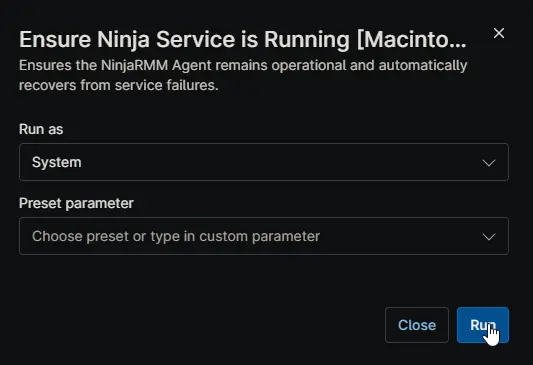Click the X at the dialog's top-right corner

coord(499,33)
